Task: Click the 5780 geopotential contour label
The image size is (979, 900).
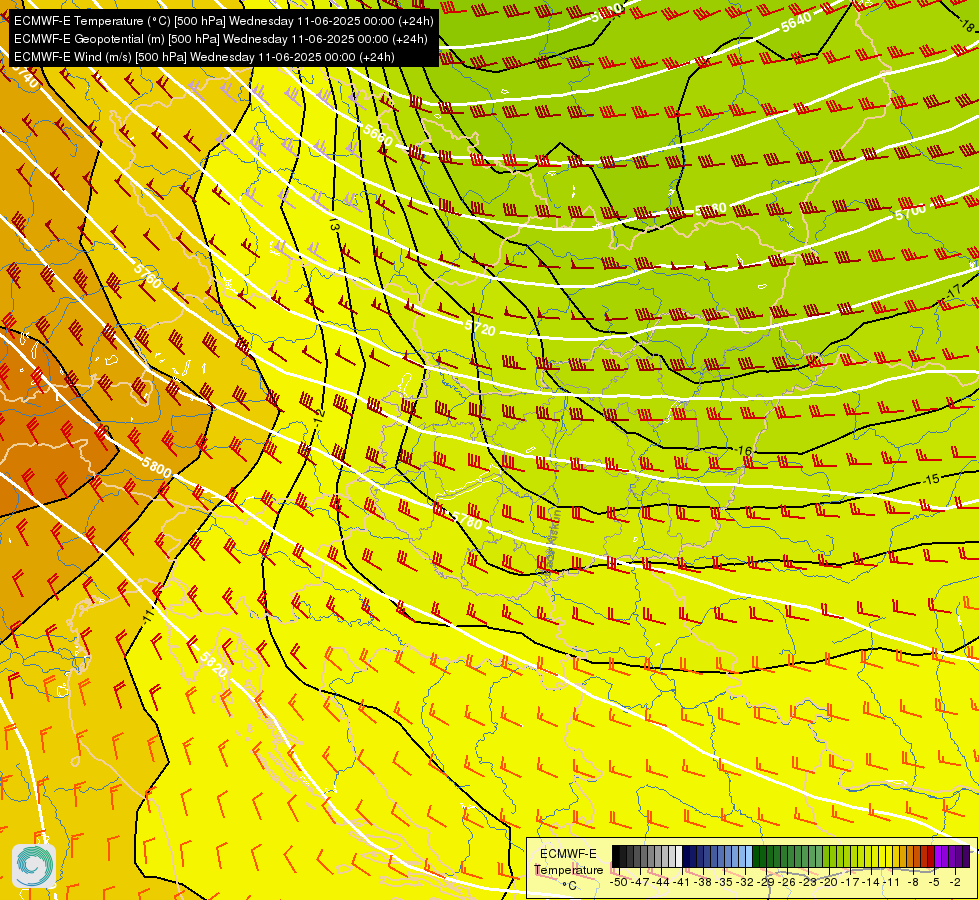Action: [467, 520]
